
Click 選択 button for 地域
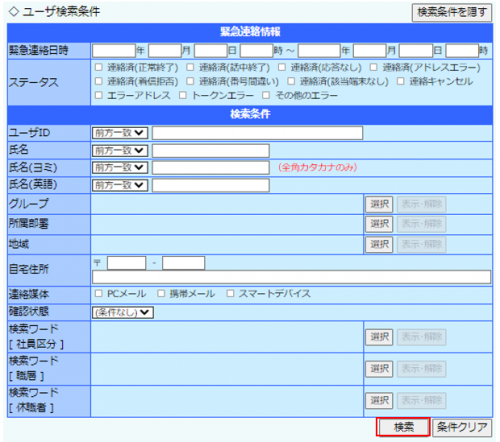coord(379,244)
